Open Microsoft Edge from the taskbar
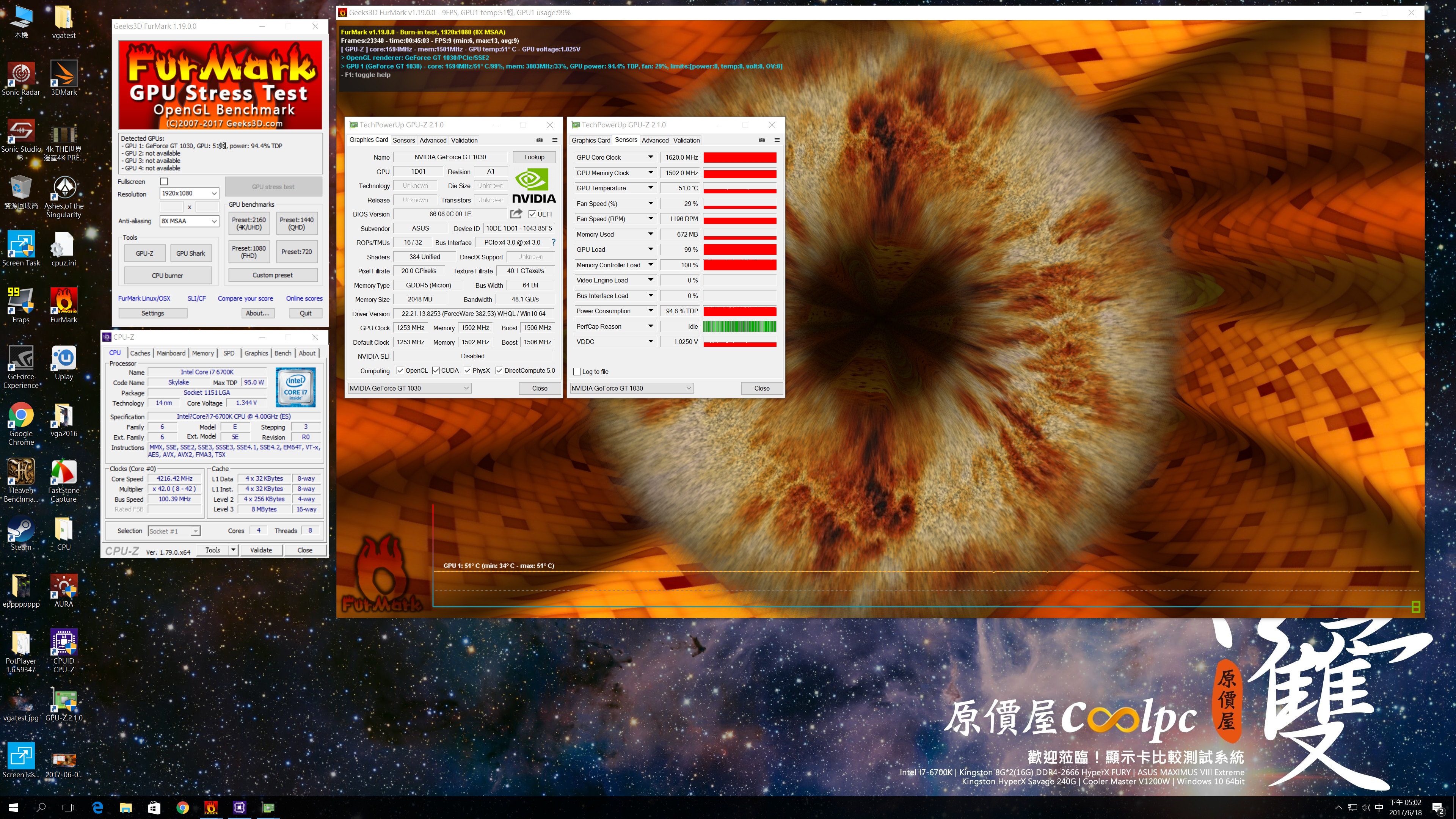 coord(97,808)
